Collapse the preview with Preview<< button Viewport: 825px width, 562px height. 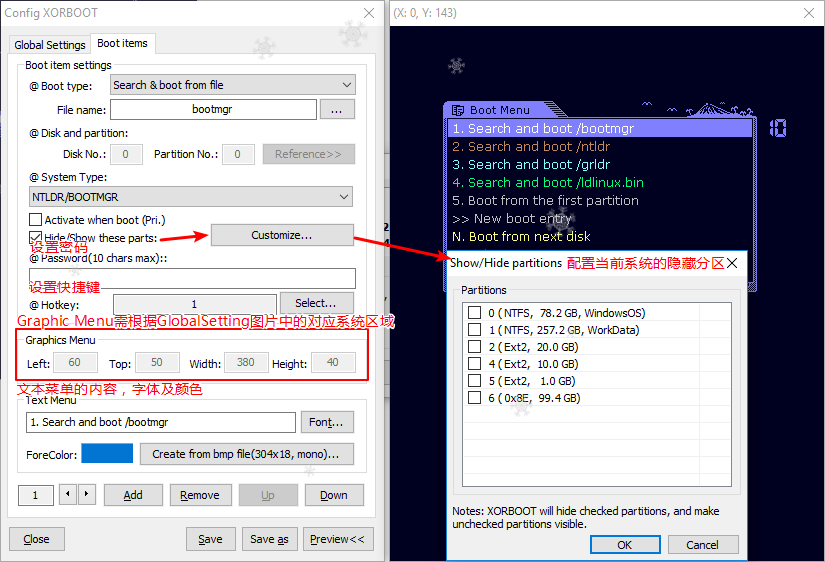[x=338, y=539]
